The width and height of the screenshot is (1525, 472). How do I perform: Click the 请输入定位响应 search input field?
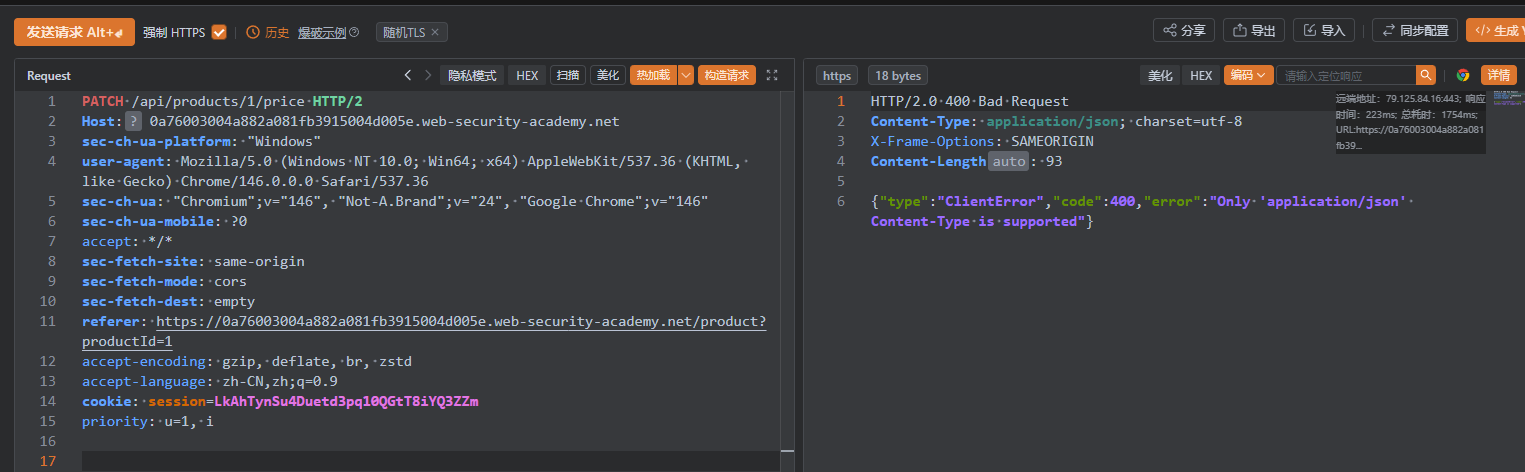point(1346,75)
